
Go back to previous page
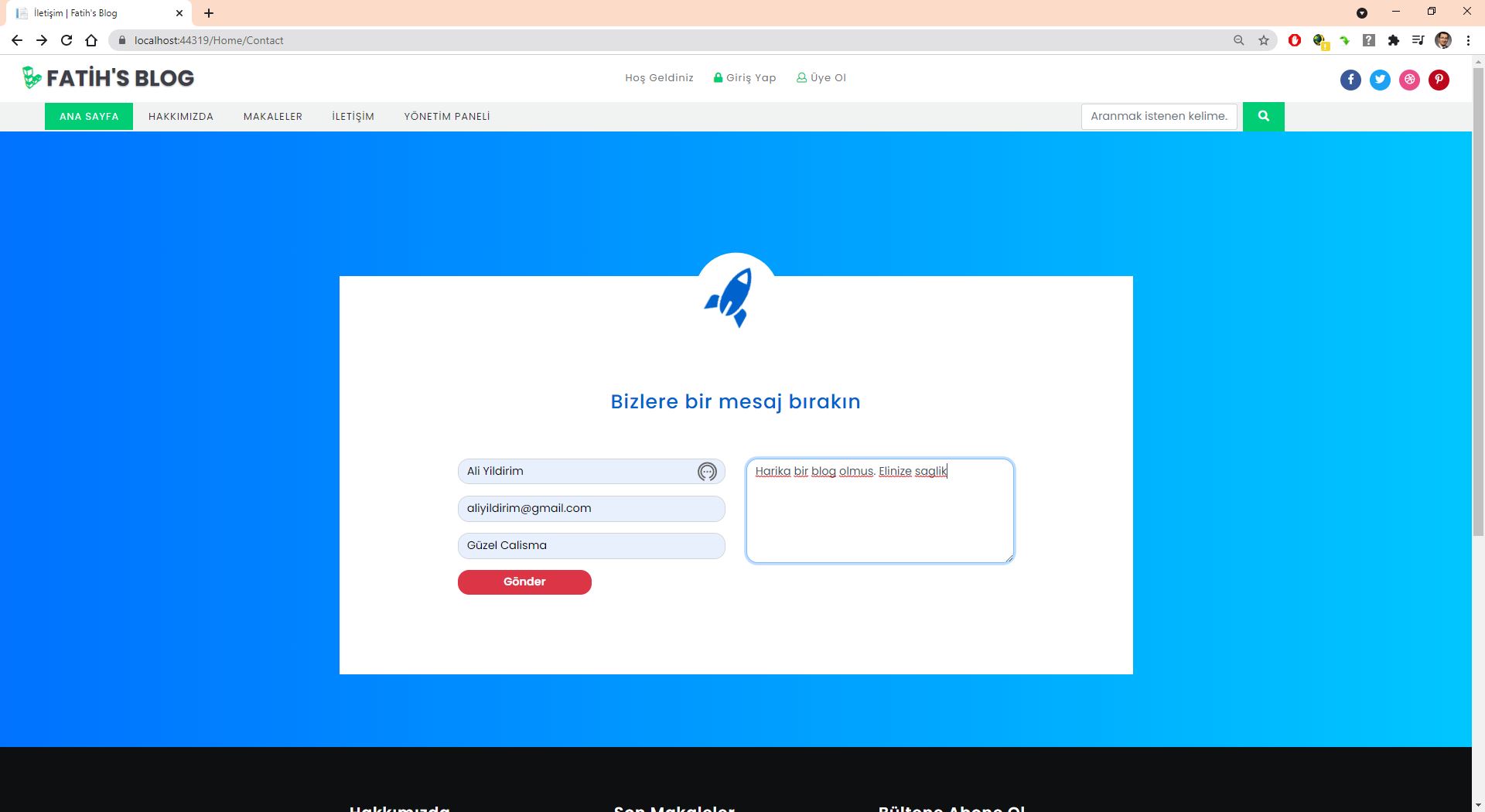pyautogui.click(x=17, y=40)
